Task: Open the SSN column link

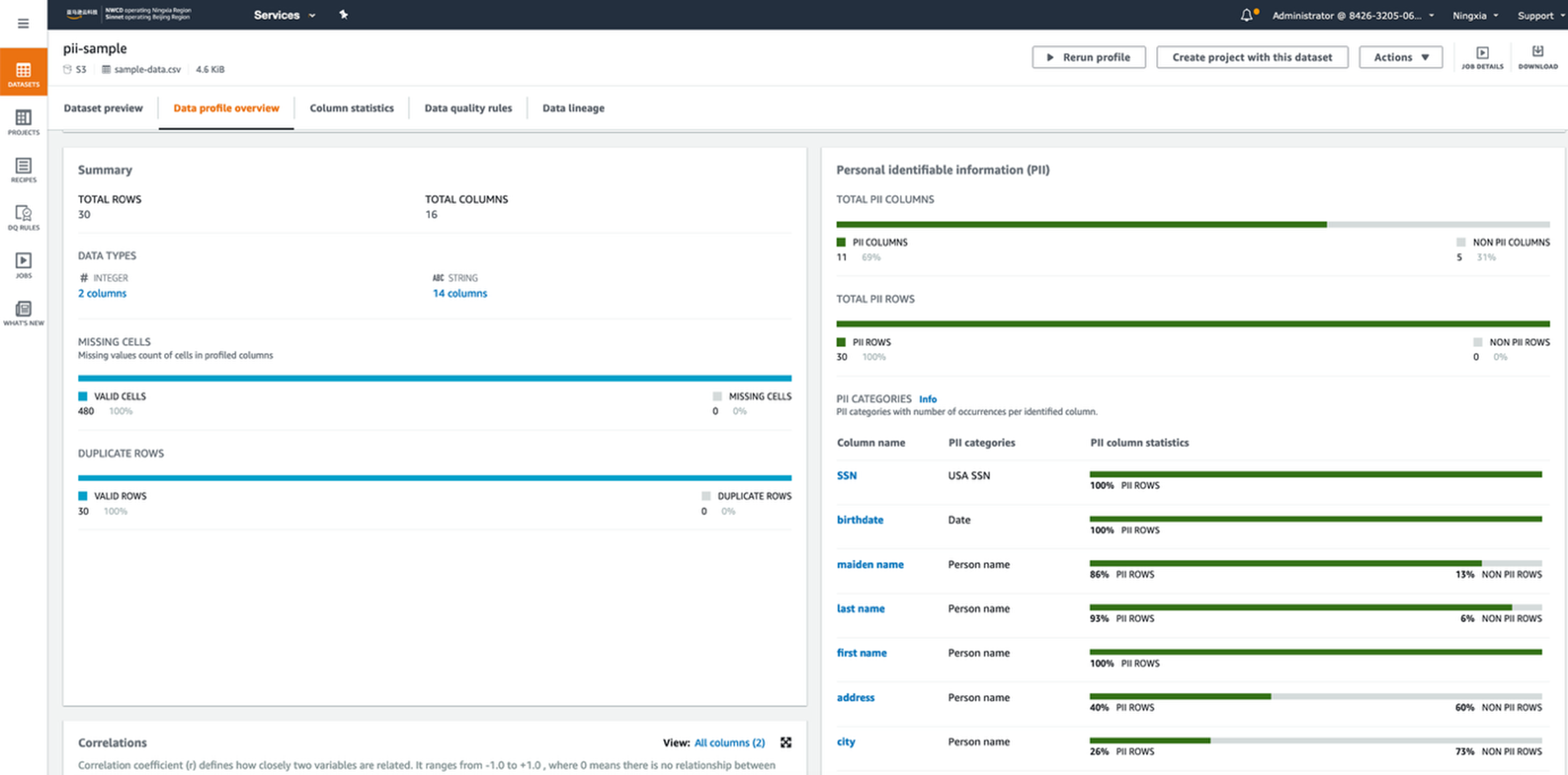Action: [x=846, y=475]
